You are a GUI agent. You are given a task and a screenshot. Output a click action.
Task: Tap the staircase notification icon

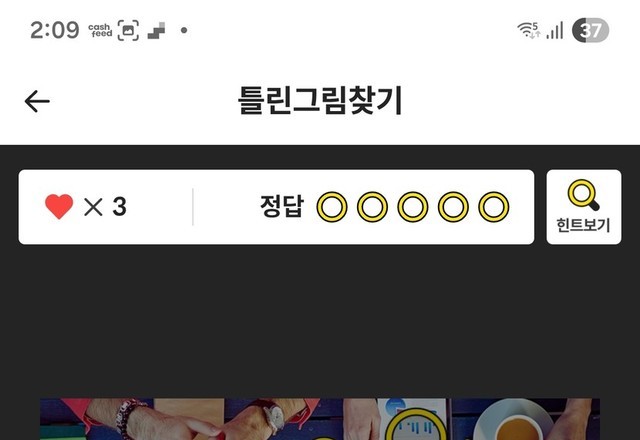(x=156, y=31)
